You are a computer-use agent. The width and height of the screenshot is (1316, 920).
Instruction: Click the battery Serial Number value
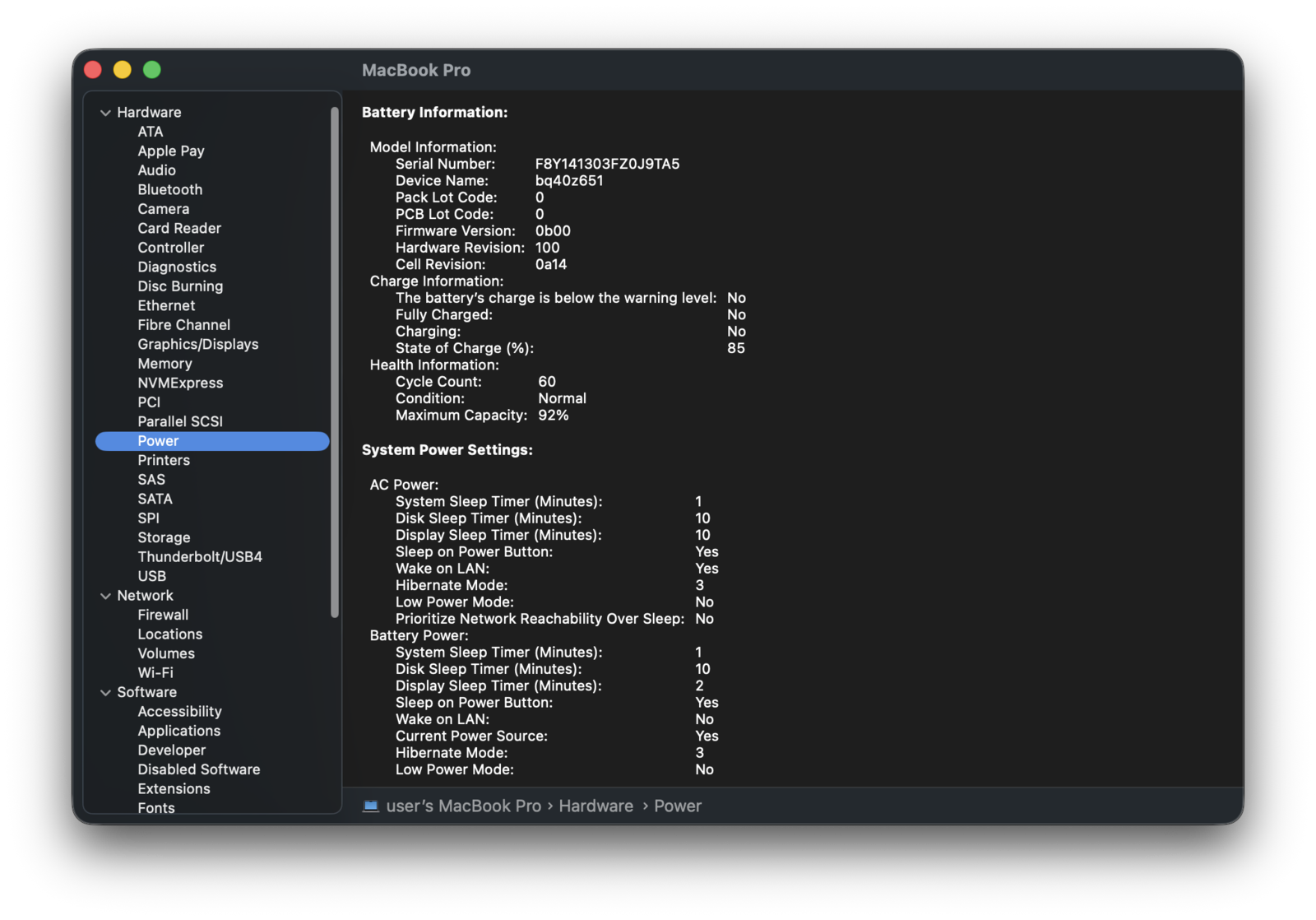click(x=607, y=164)
